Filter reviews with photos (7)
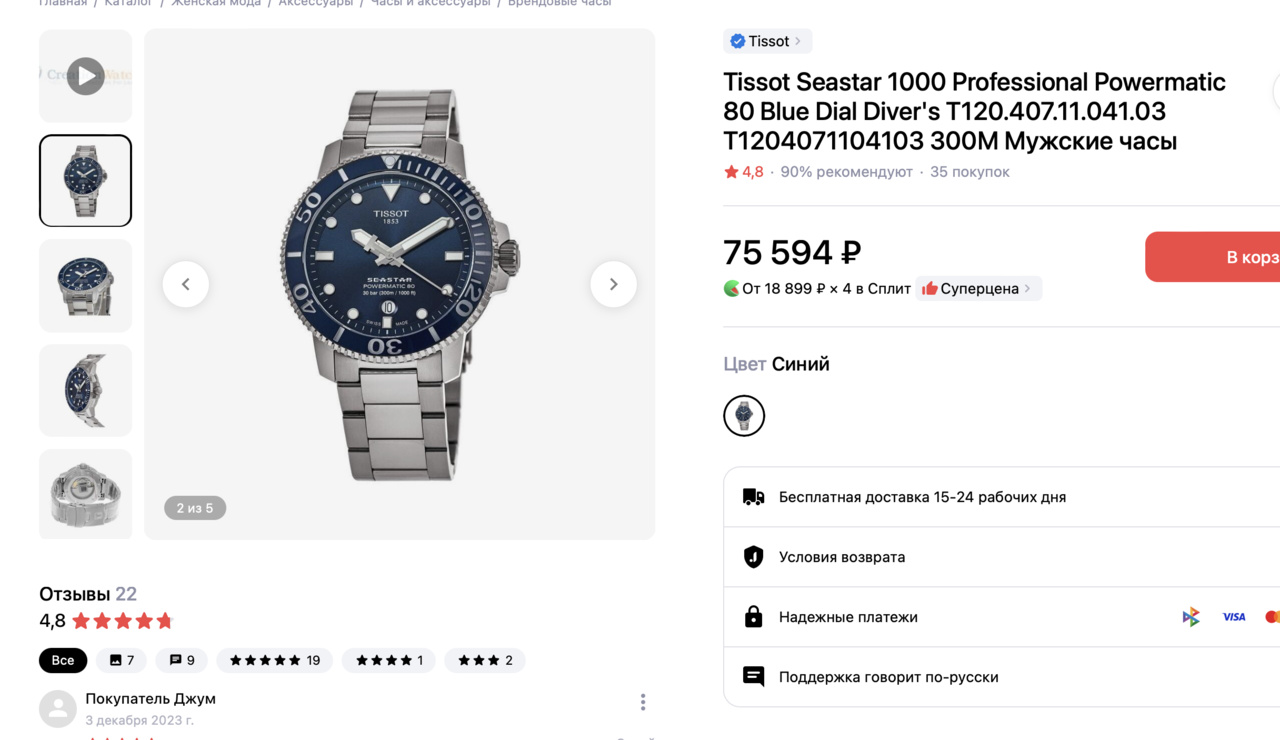 (x=122, y=660)
